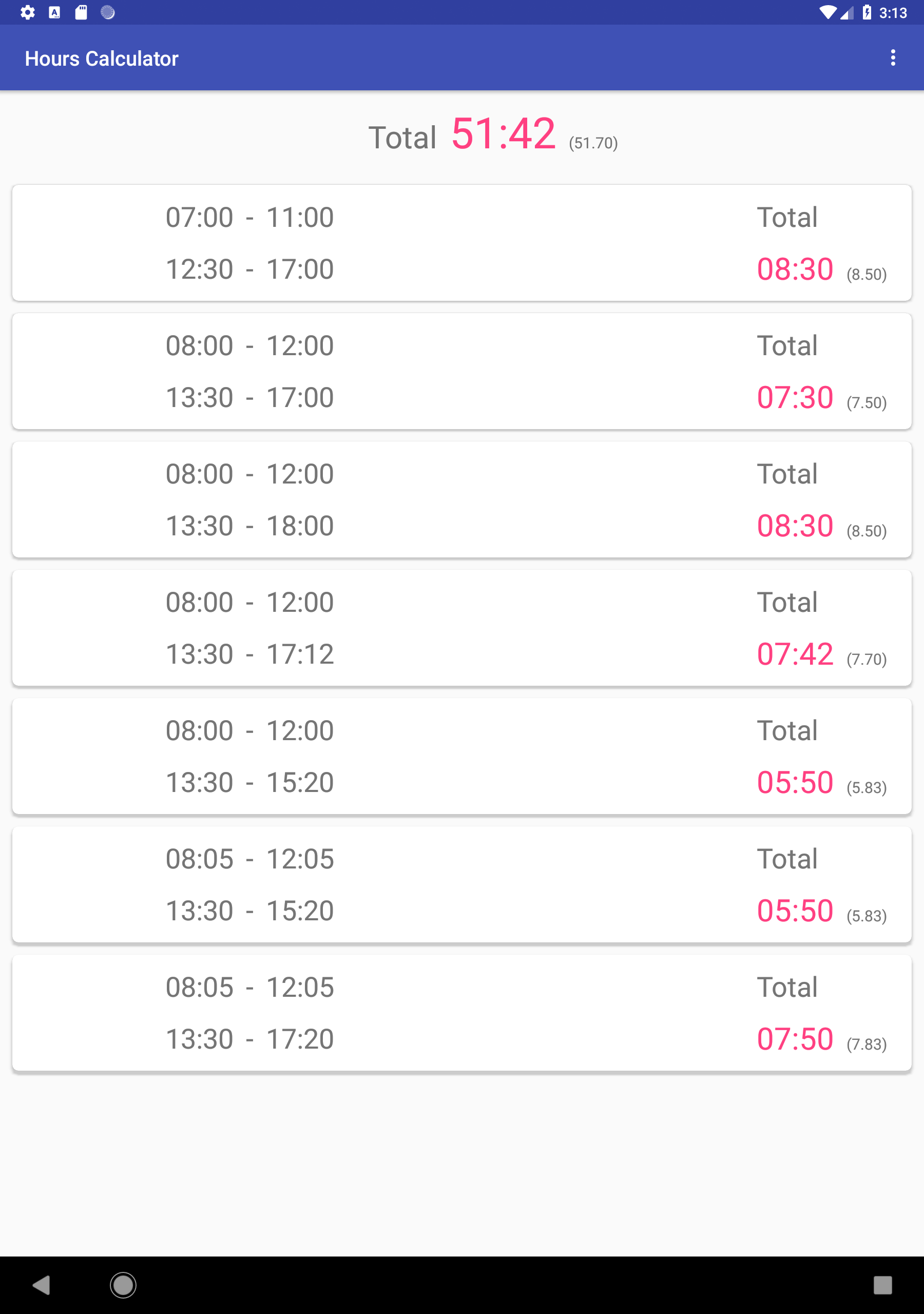Tap the 07:30 daily total
This screenshot has width=924, height=1314.
click(795, 397)
